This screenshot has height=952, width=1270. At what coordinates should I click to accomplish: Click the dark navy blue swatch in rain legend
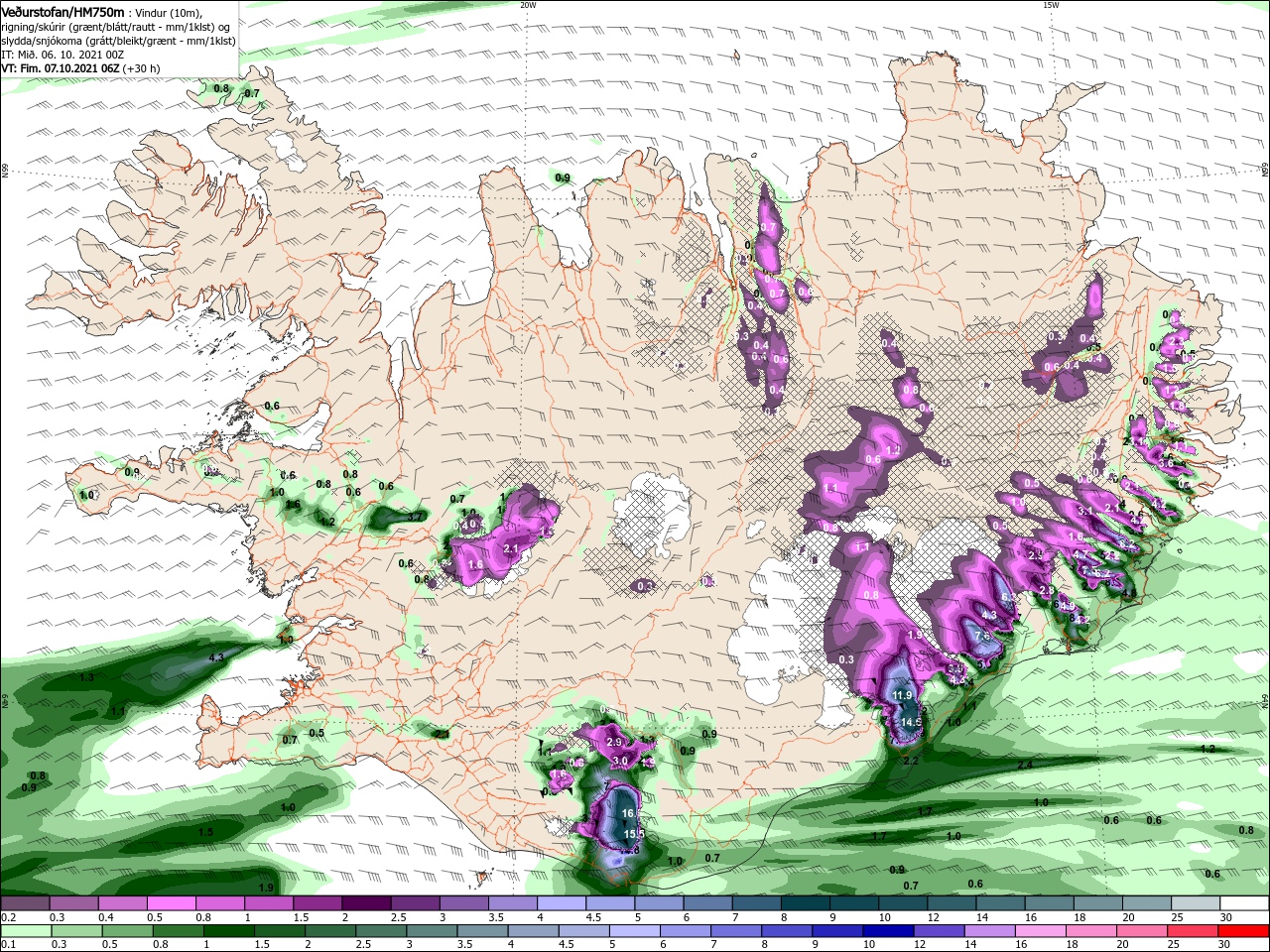887,931
